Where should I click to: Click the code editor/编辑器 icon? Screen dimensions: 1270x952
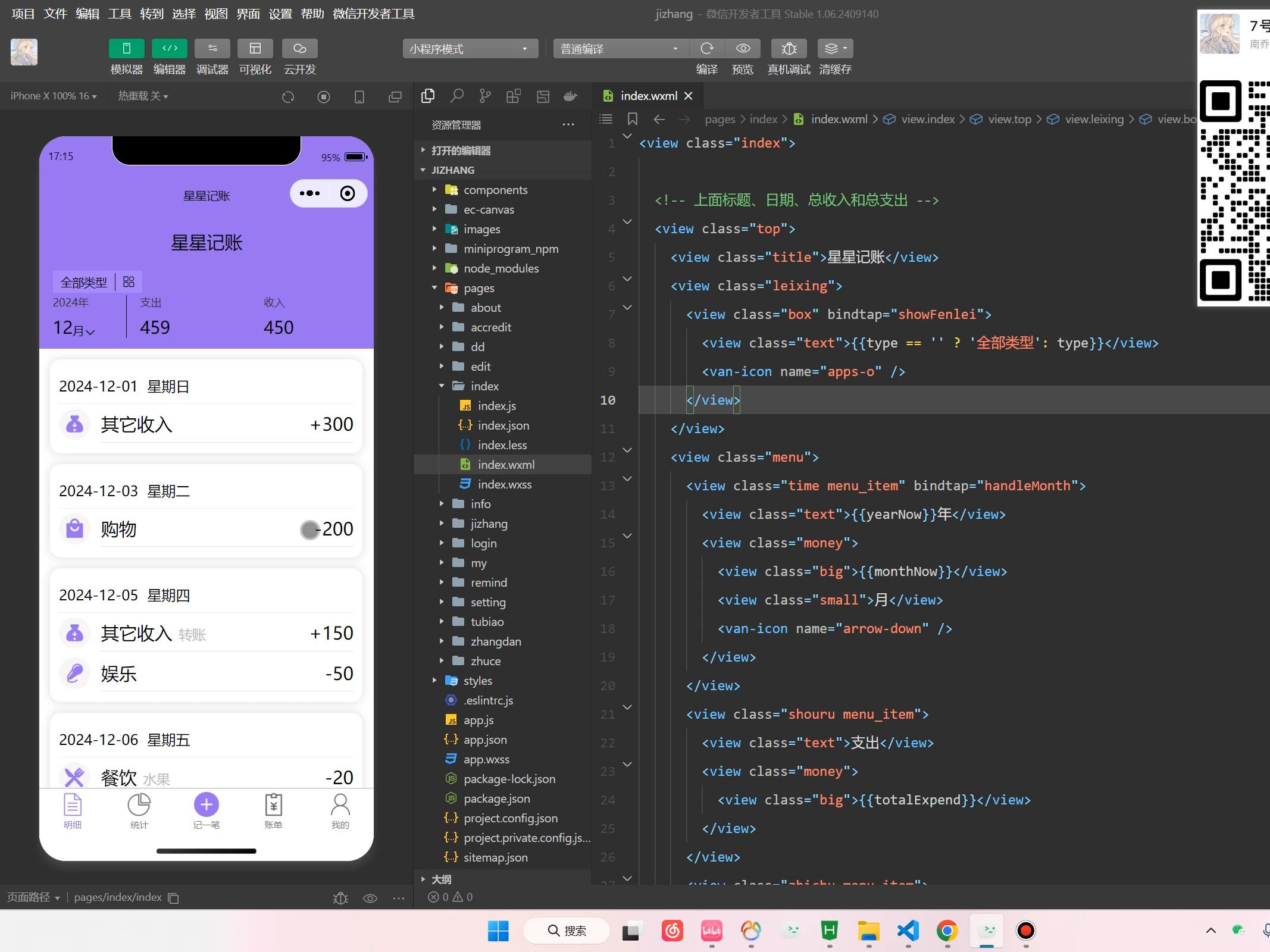(168, 48)
